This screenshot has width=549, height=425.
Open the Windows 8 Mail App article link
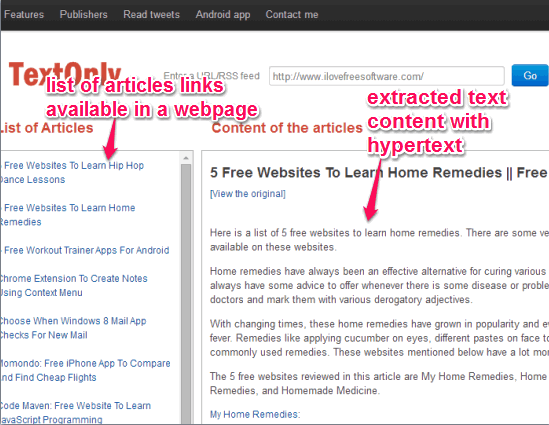(x=73, y=328)
